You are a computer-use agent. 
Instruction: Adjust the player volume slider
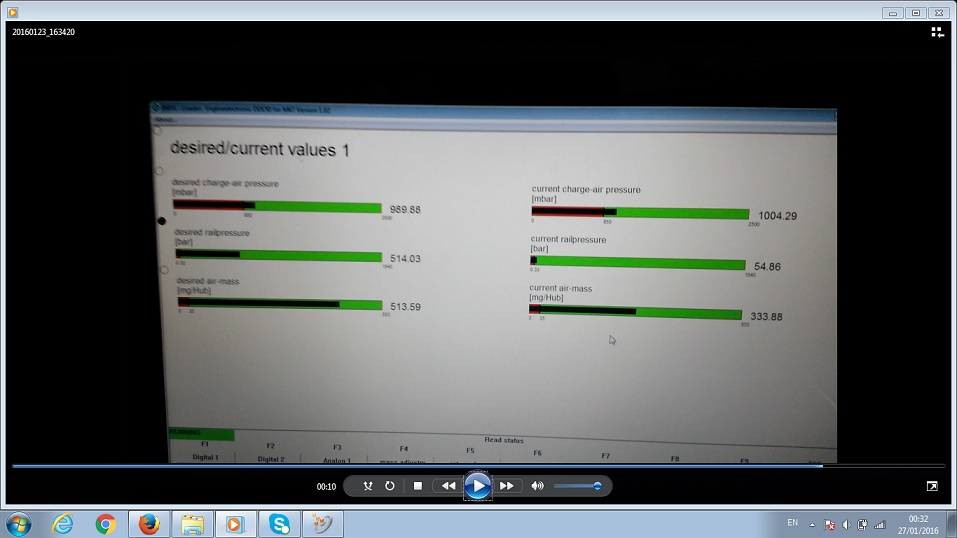[576, 486]
